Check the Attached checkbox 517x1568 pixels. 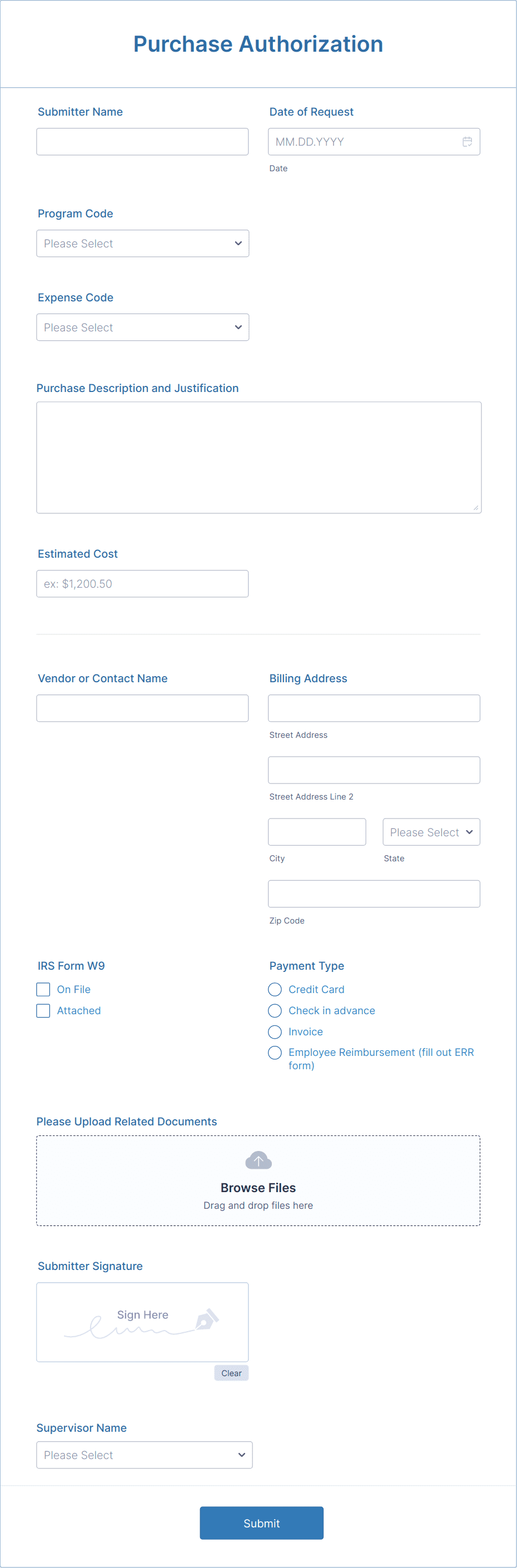43,1010
